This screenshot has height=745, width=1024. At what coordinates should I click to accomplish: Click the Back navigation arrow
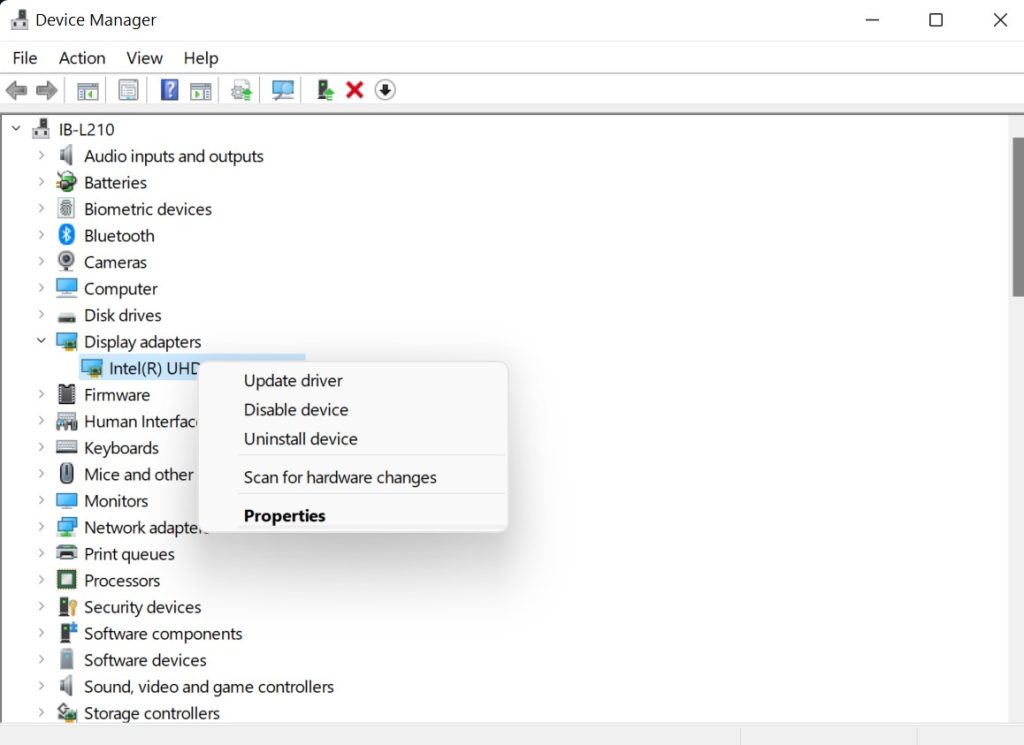[x=16, y=89]
